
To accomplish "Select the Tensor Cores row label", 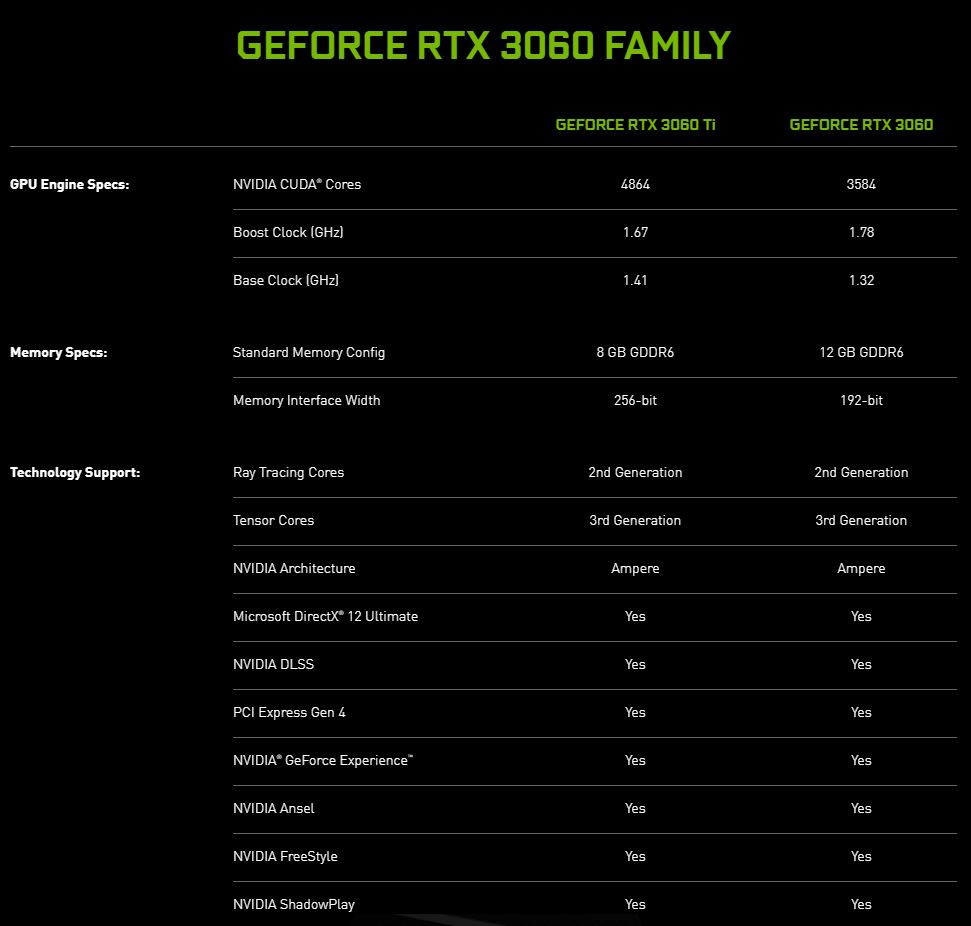I will click(273, 520).
